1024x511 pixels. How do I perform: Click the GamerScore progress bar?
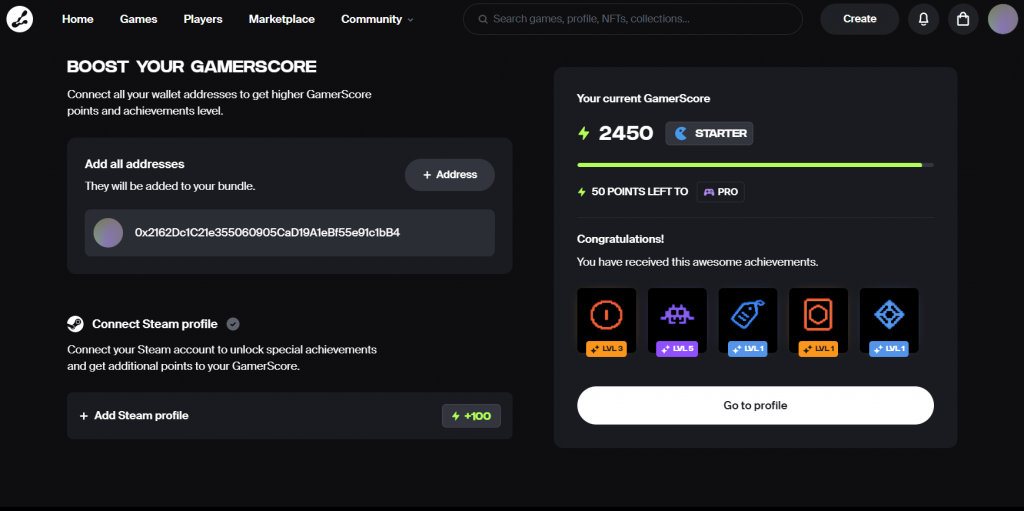755,165
